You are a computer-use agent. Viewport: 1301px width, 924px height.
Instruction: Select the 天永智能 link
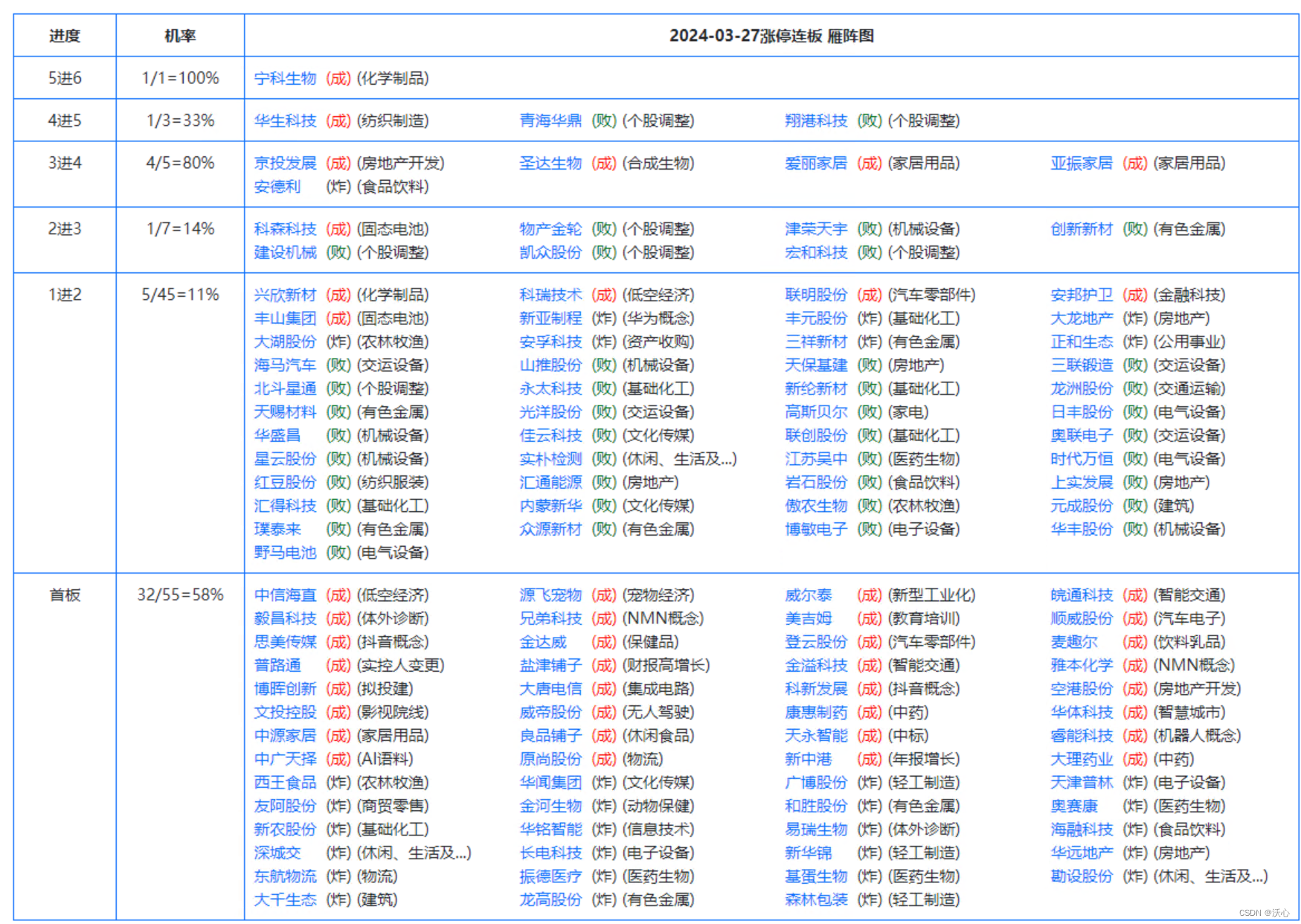point(816,736)
